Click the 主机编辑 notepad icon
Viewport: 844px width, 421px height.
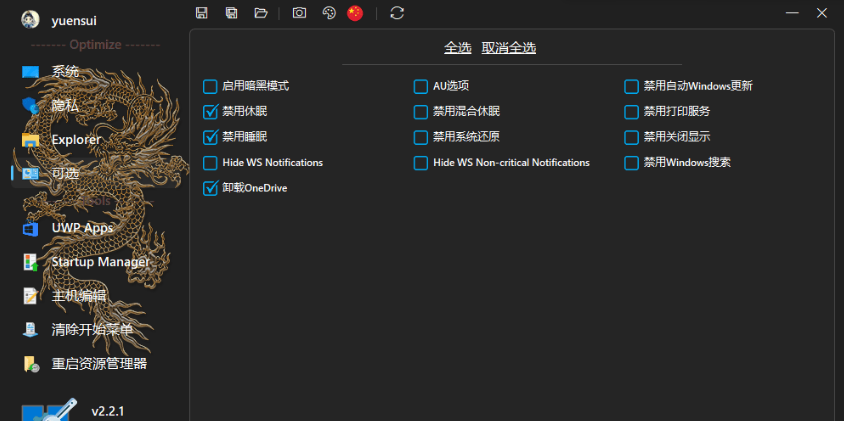point(30,296)
